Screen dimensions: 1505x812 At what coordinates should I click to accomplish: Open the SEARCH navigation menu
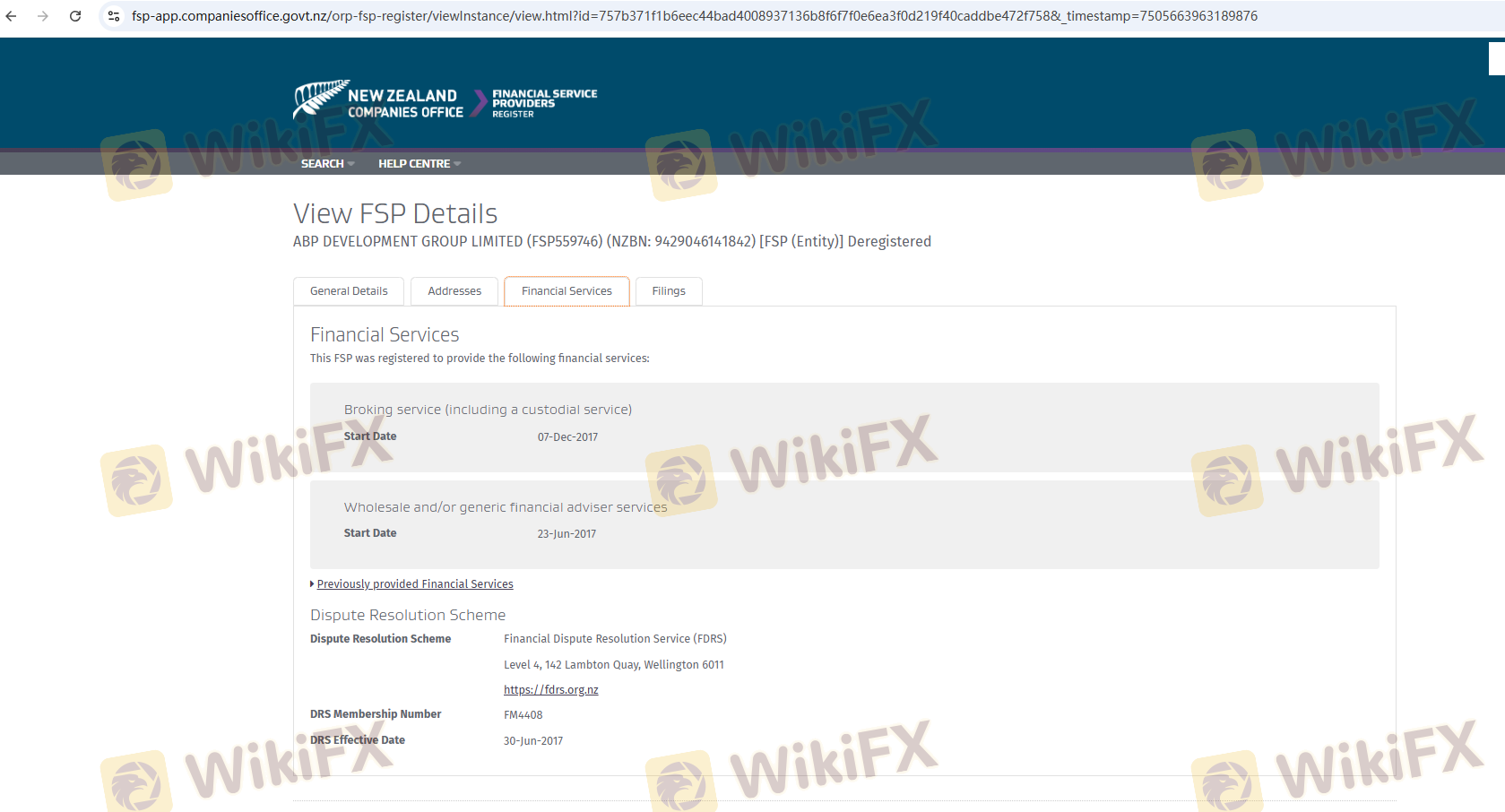click(322, 163)
